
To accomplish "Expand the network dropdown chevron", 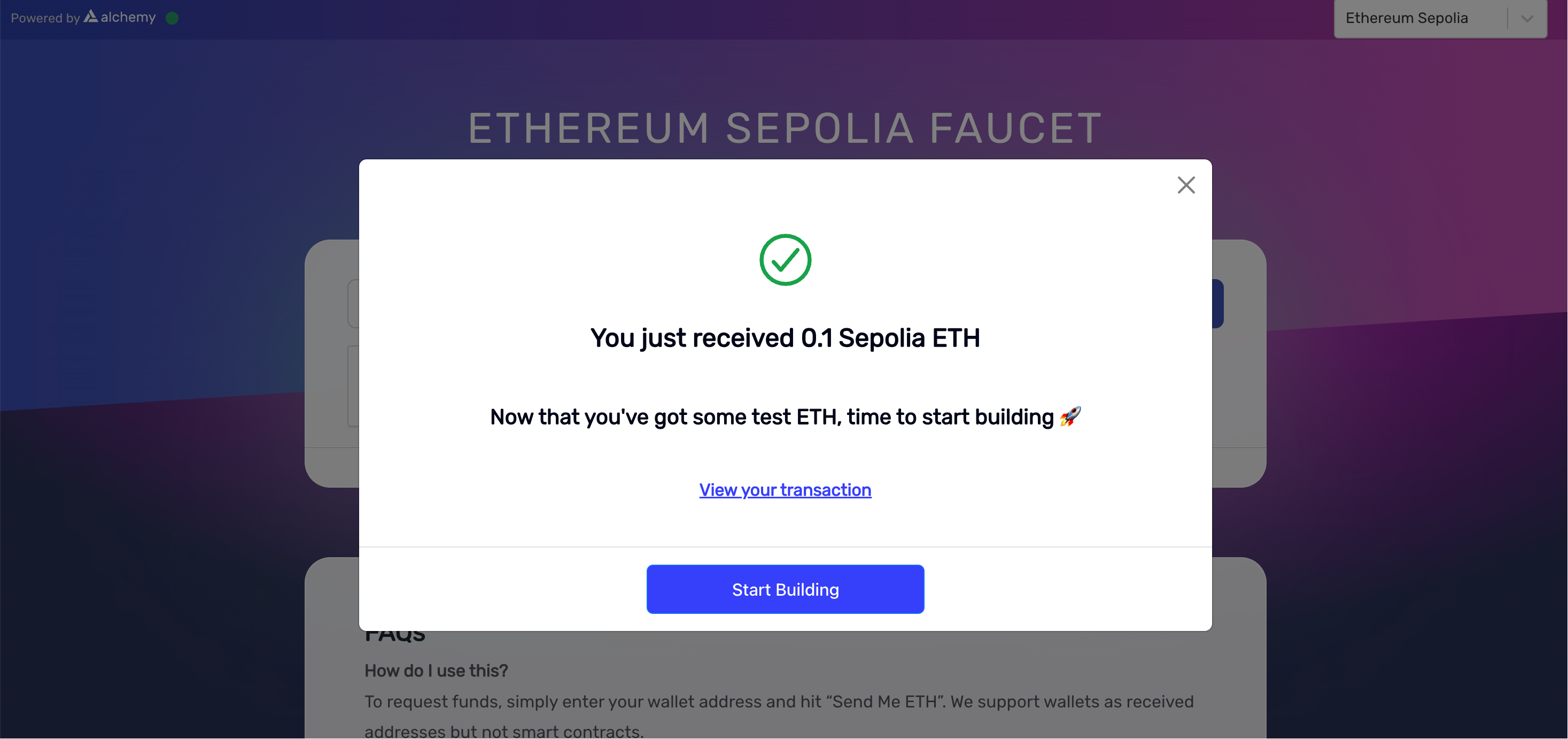I will point(1527,18).
